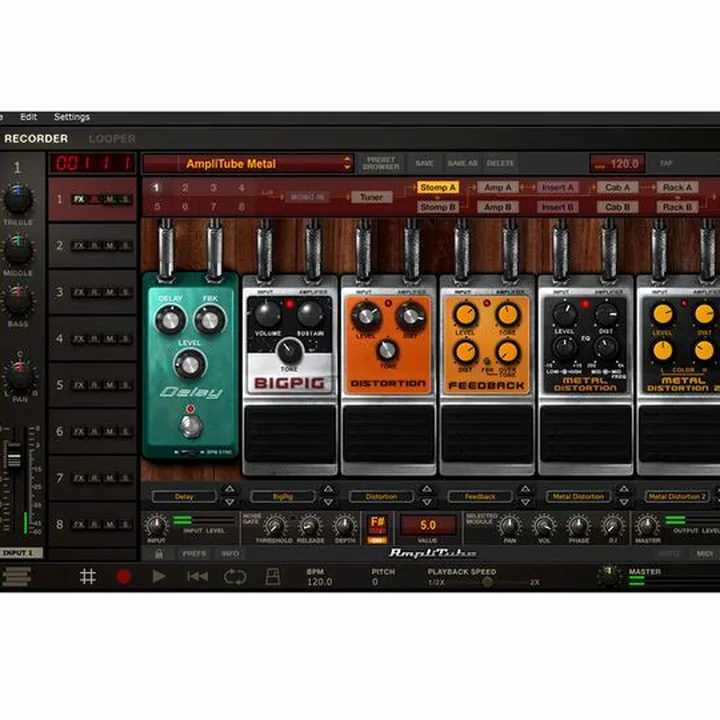
Task: Click the noise gate THRESHOLD knob
Action: coord(274,526)
